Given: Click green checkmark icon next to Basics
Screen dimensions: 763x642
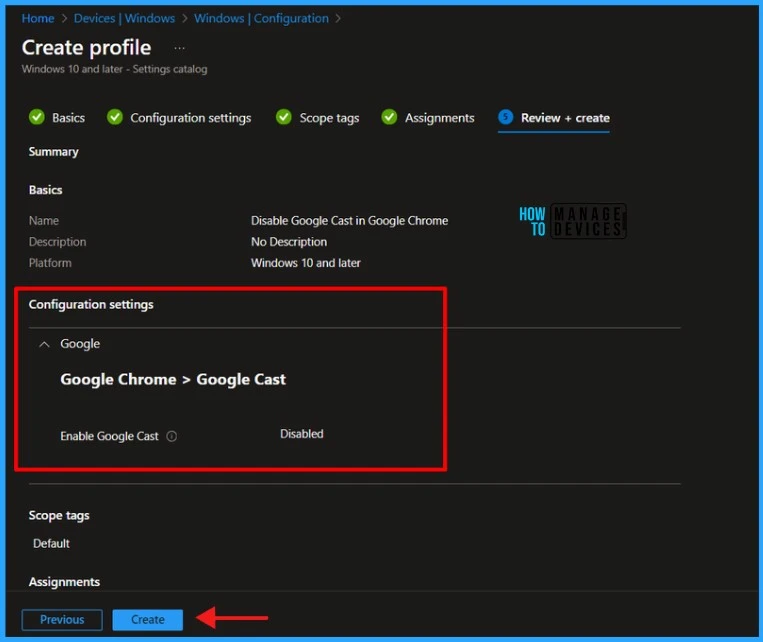Looking at the screenshot, I should coord(37,117).
